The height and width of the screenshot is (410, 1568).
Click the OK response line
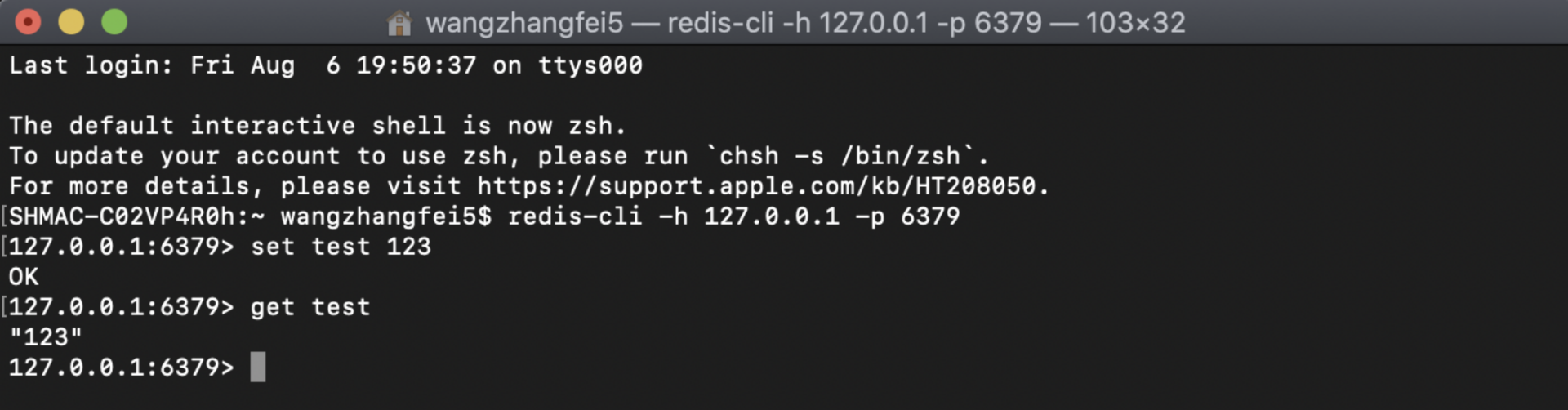pos(24,277)
